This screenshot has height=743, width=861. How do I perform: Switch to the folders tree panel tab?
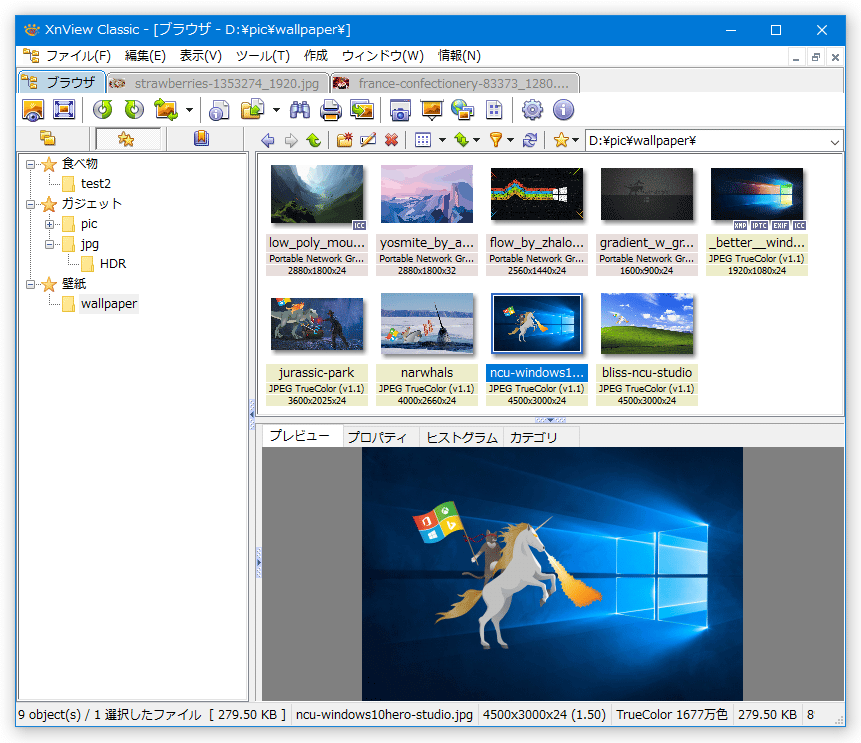pyautogui.click(x=48, y=138)
